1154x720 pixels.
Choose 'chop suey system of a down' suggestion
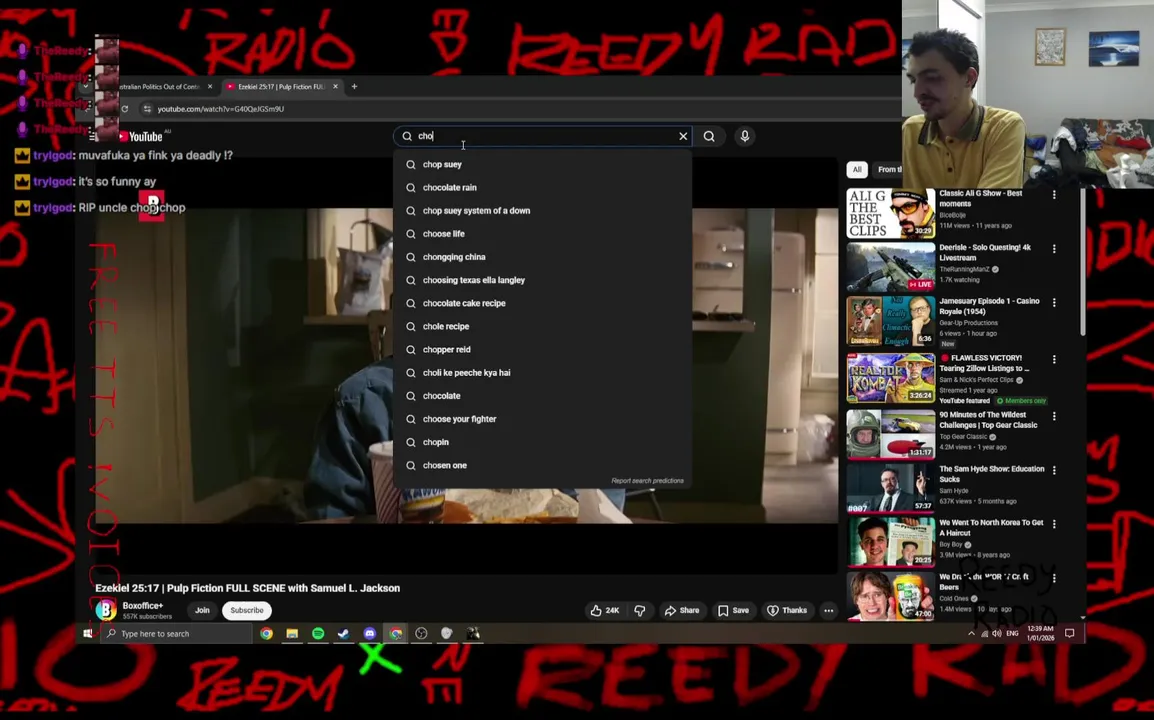543,211
